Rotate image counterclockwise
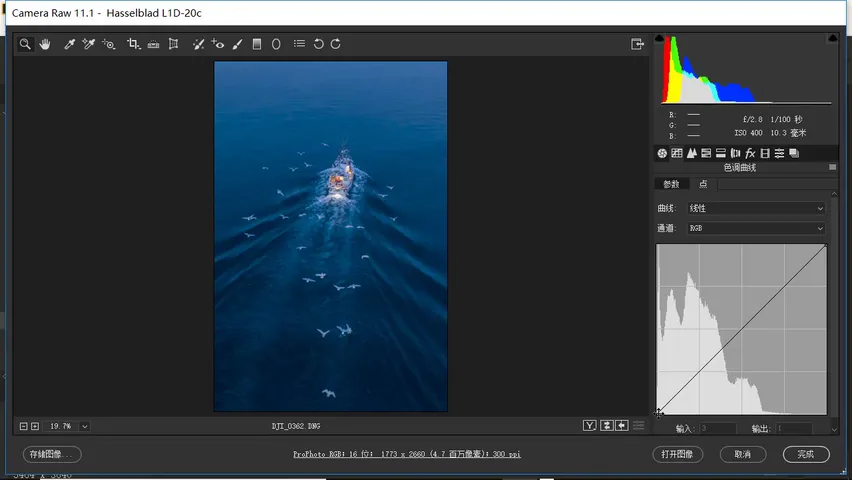Screen dimensions: 852x480 click(318, 44)
